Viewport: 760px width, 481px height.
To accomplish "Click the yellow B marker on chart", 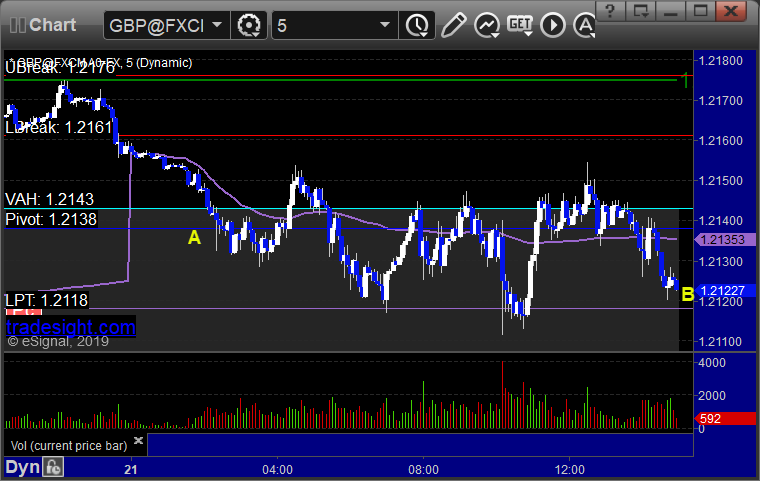I will click(687, 294).
